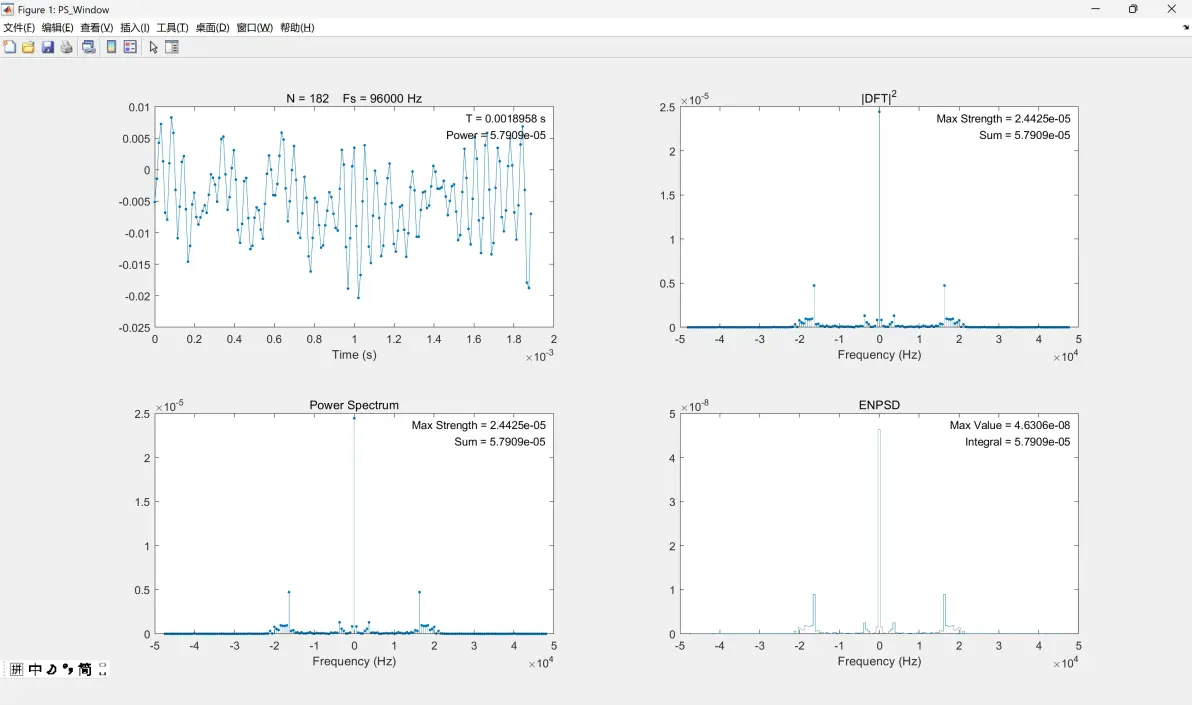
Task: Insert a colorbar using the toolbar icon
Action: click(x=111, y=47)
